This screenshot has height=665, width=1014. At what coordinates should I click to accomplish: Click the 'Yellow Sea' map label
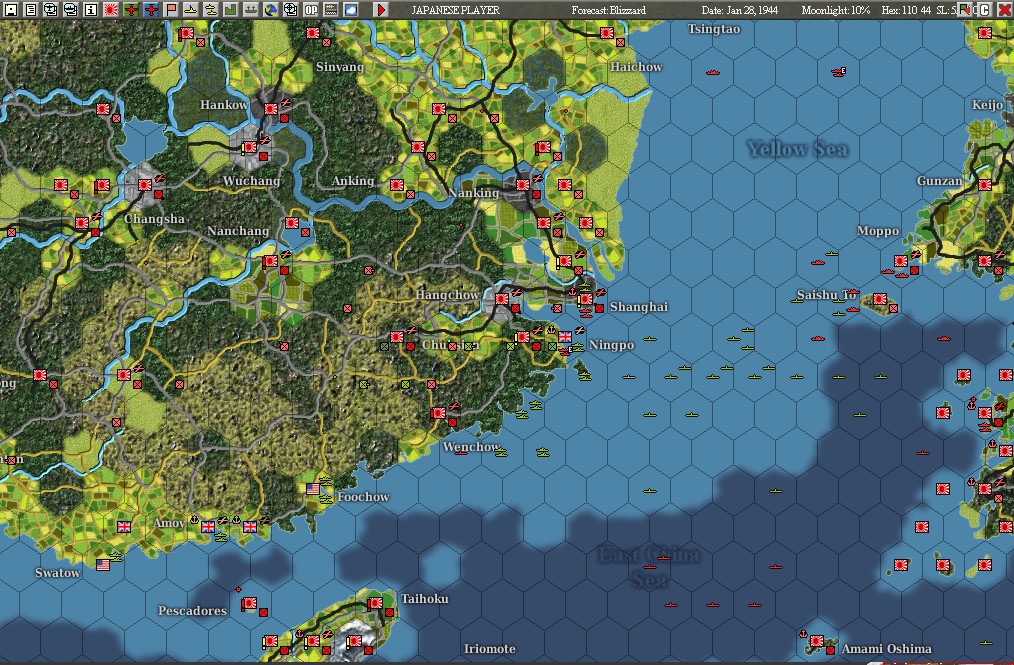click(797, 149)
